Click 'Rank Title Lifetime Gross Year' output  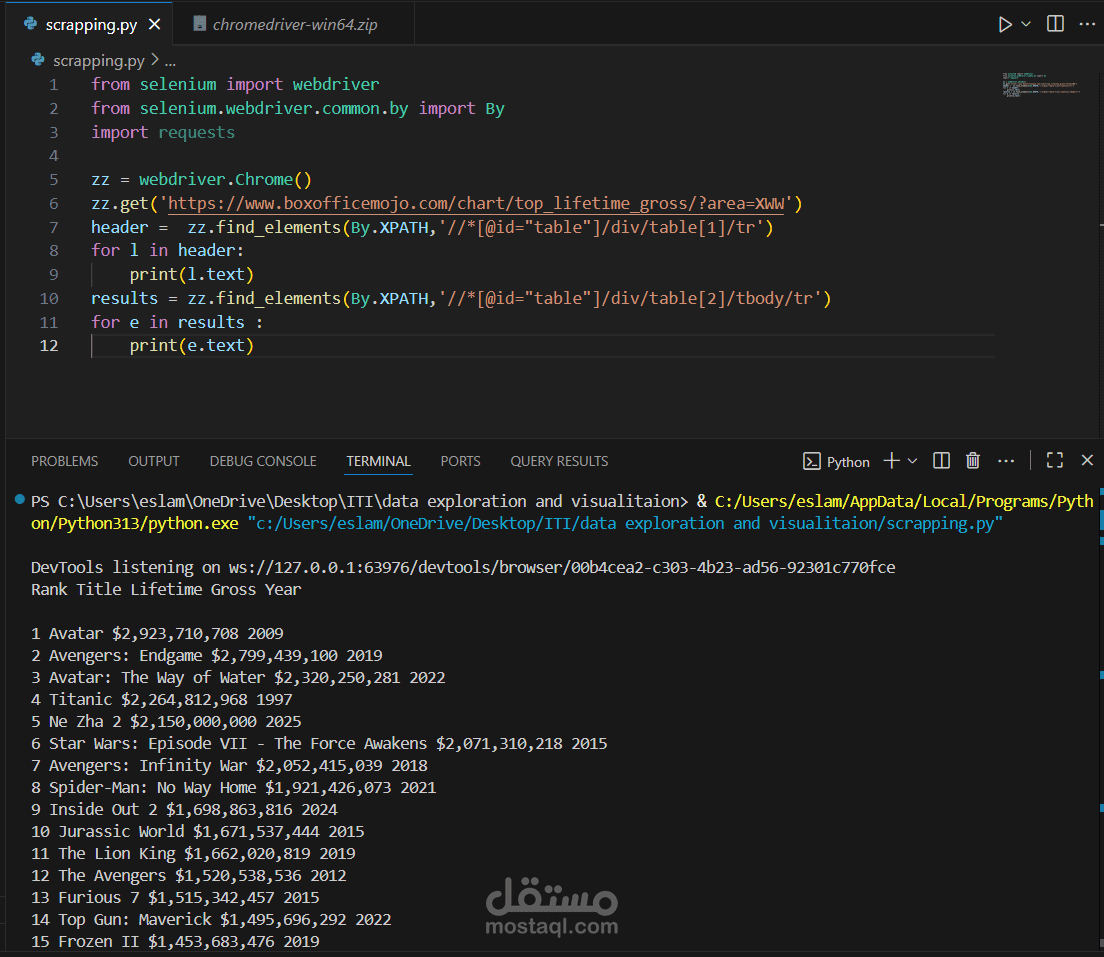click(x=165, y=589)
